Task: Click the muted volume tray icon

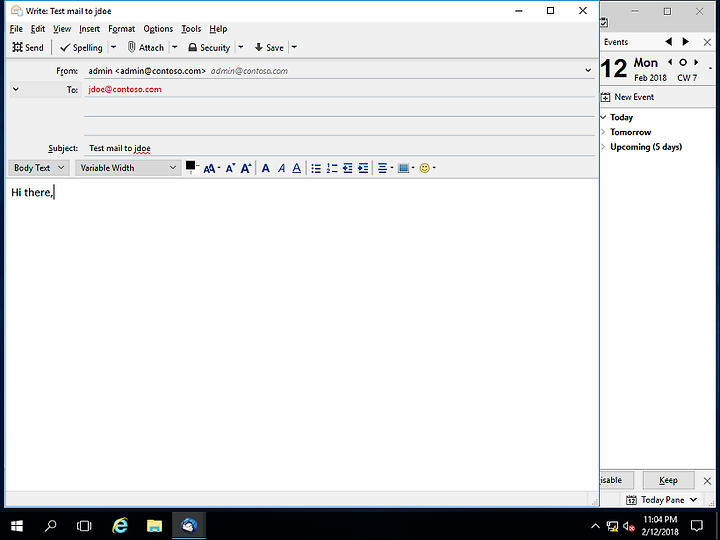Action: [629, 526]
